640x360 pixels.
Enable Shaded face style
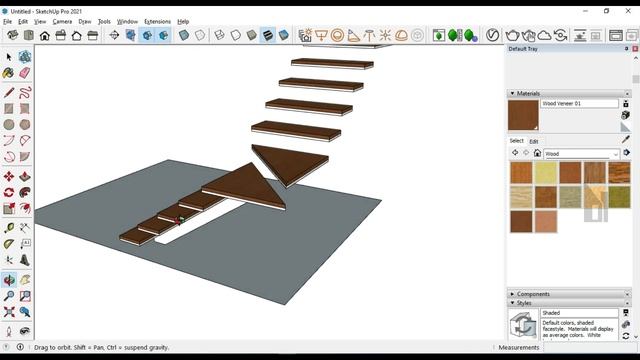pos(251,36)
